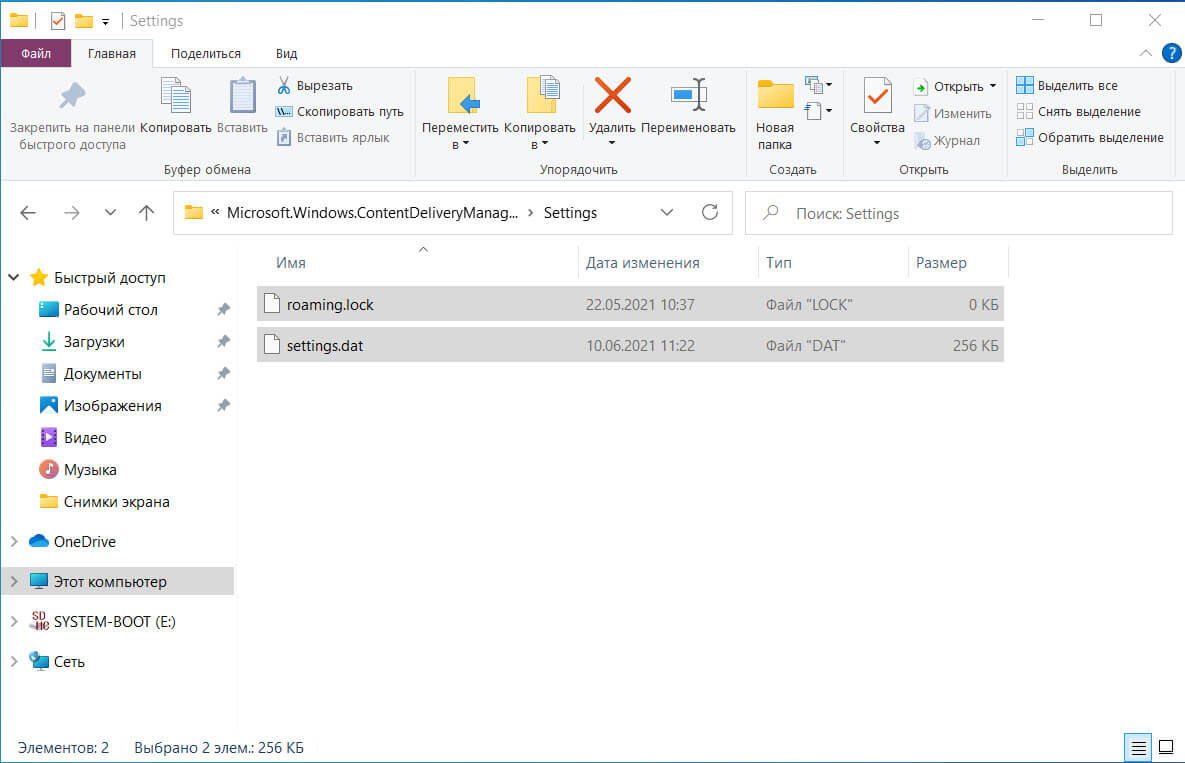Pin to Quick access (Закрепить на панели)
This screenshot has height=763, width=1185.
(72, 115)
